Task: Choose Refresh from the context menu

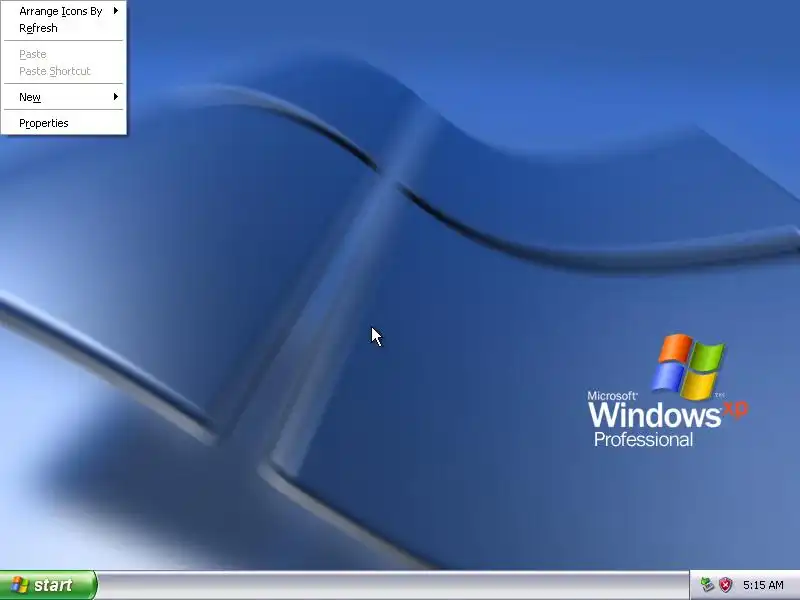Action: (x=64, y=28)
